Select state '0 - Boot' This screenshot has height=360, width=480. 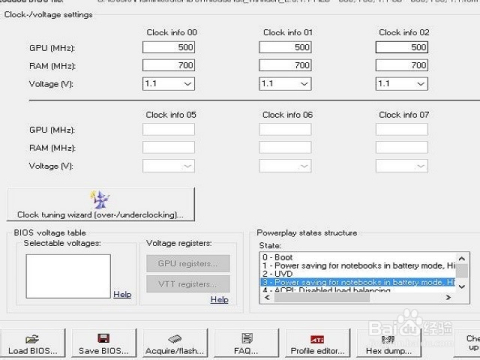(277, 257)
